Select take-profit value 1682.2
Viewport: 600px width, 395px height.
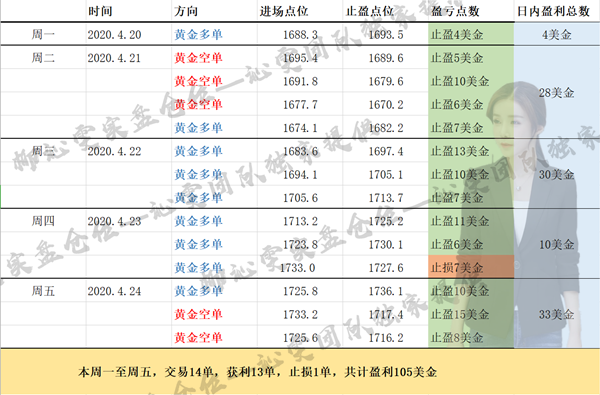(x=386, y=128)
